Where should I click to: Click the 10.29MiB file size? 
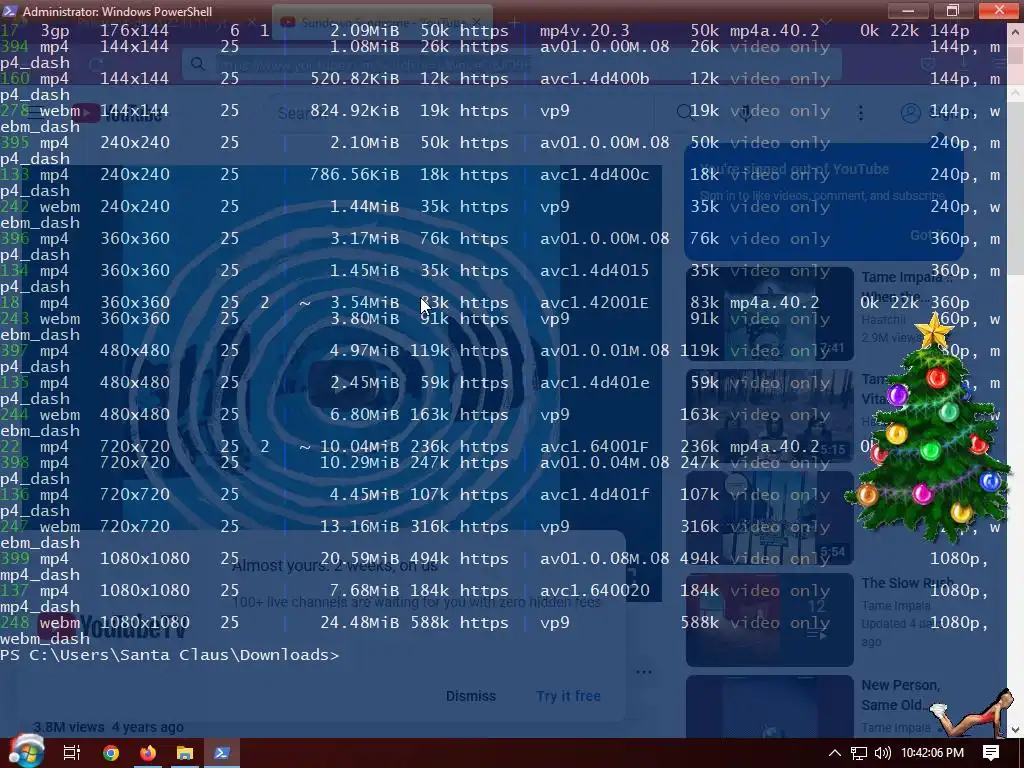click(x=359, y=462)
